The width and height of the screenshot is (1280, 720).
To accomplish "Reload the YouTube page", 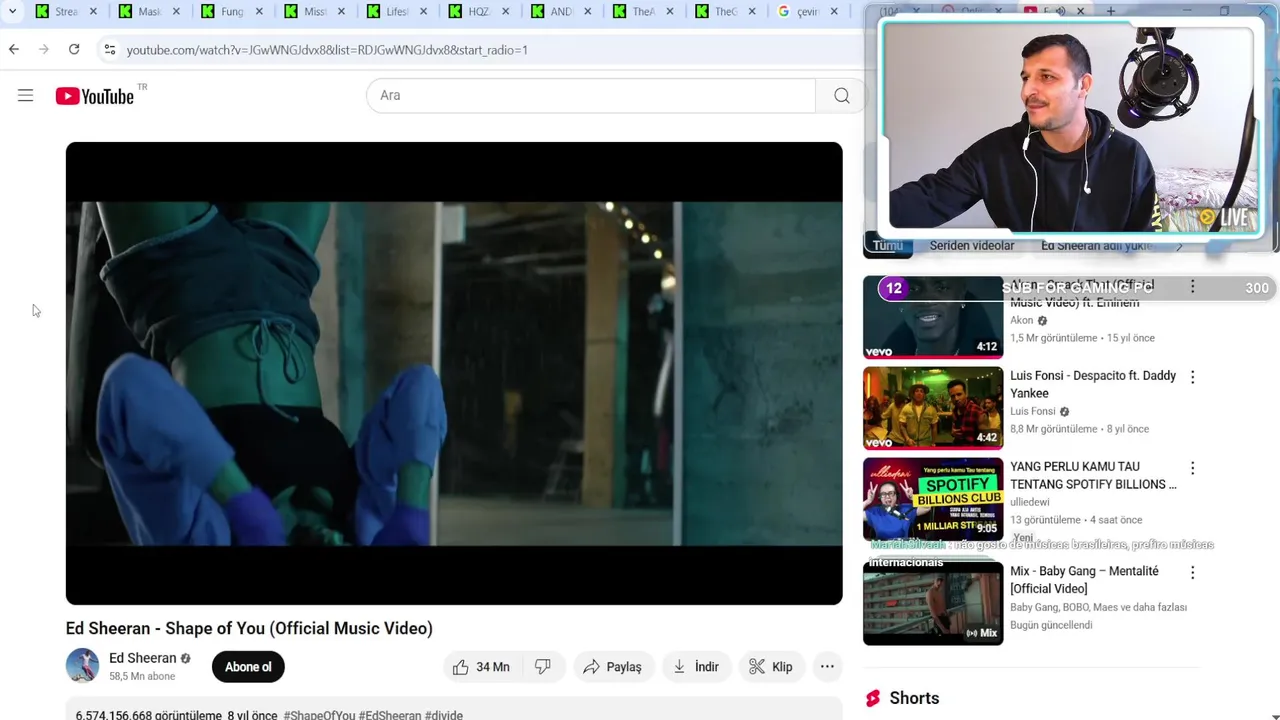I will tap(74, 49).
